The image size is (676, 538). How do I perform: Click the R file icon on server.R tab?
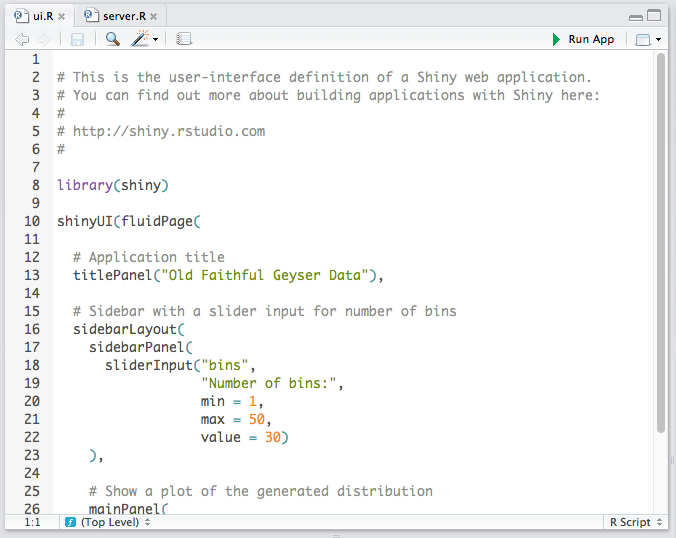91,16
